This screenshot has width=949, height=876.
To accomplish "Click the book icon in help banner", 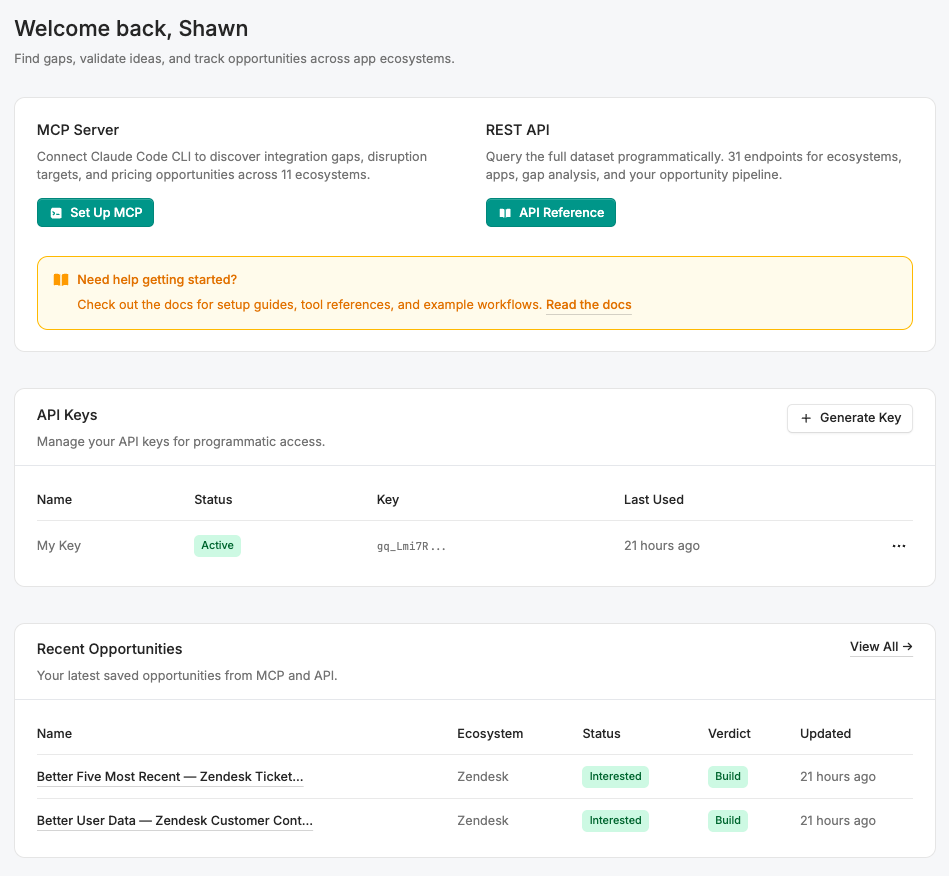I will tap(61, 280).
